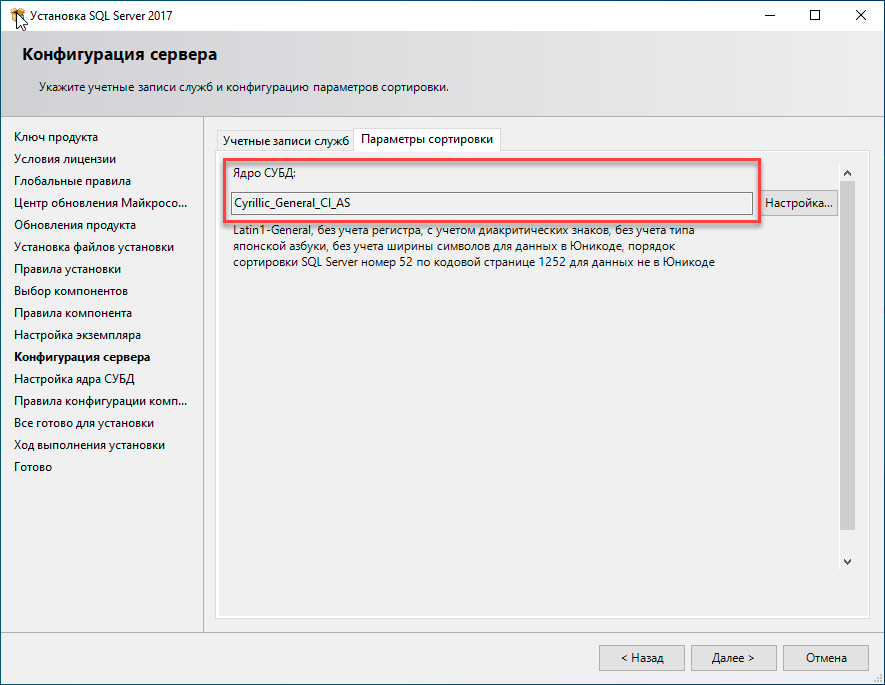Select Настройка ядра СУБД step
The height and width of the screenshot is (685, 885).
pos(74,379)
